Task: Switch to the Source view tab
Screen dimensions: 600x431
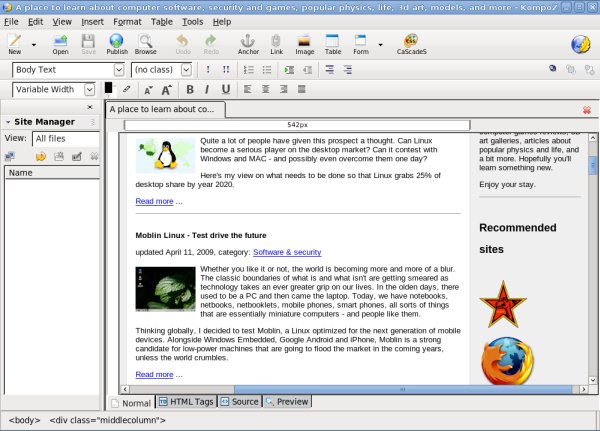Action: [239, 401]
